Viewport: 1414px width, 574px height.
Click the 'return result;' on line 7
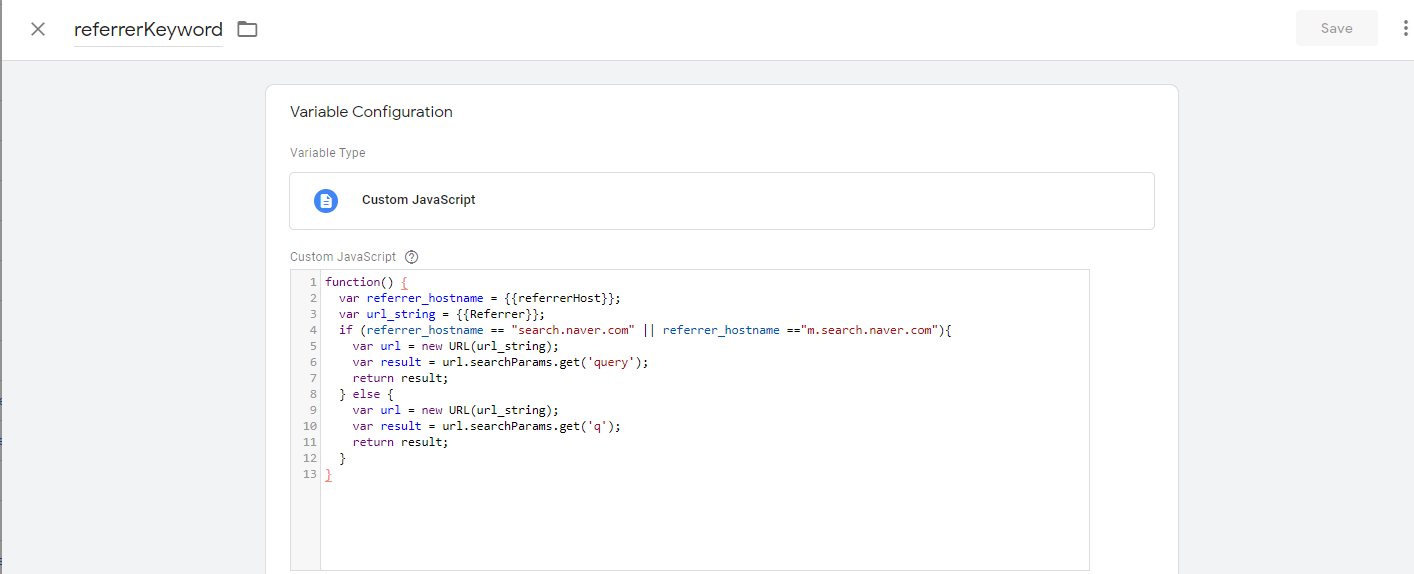400,378
